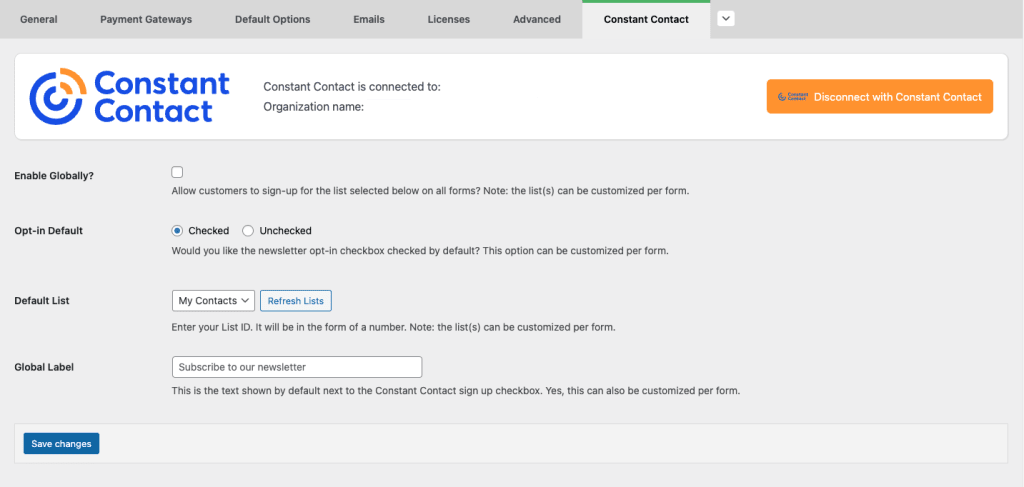Click the Save changes button

tap(61, 443)
